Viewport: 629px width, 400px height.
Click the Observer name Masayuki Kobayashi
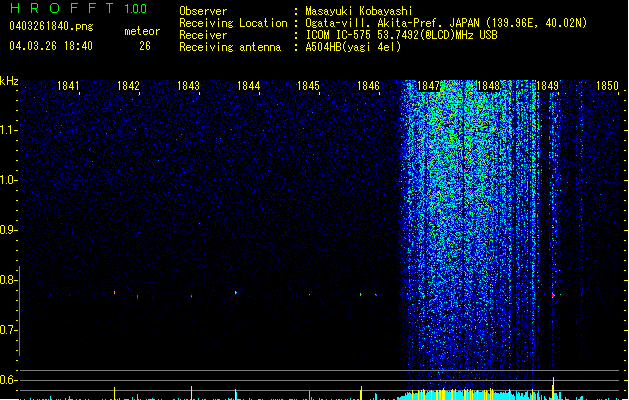(x=359, y=11)
